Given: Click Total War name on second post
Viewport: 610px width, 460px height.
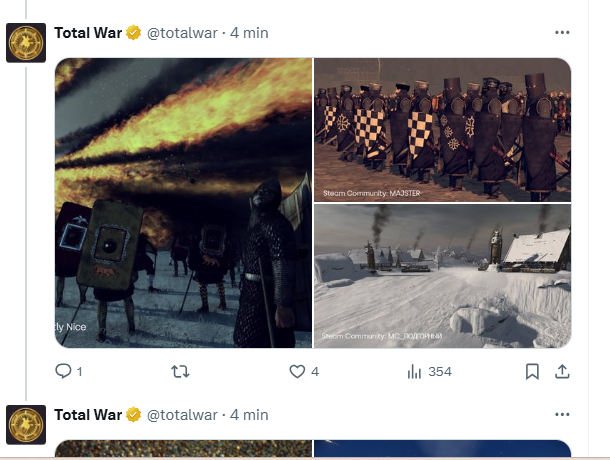Looking at the screenshot, I should coord(88,415).
